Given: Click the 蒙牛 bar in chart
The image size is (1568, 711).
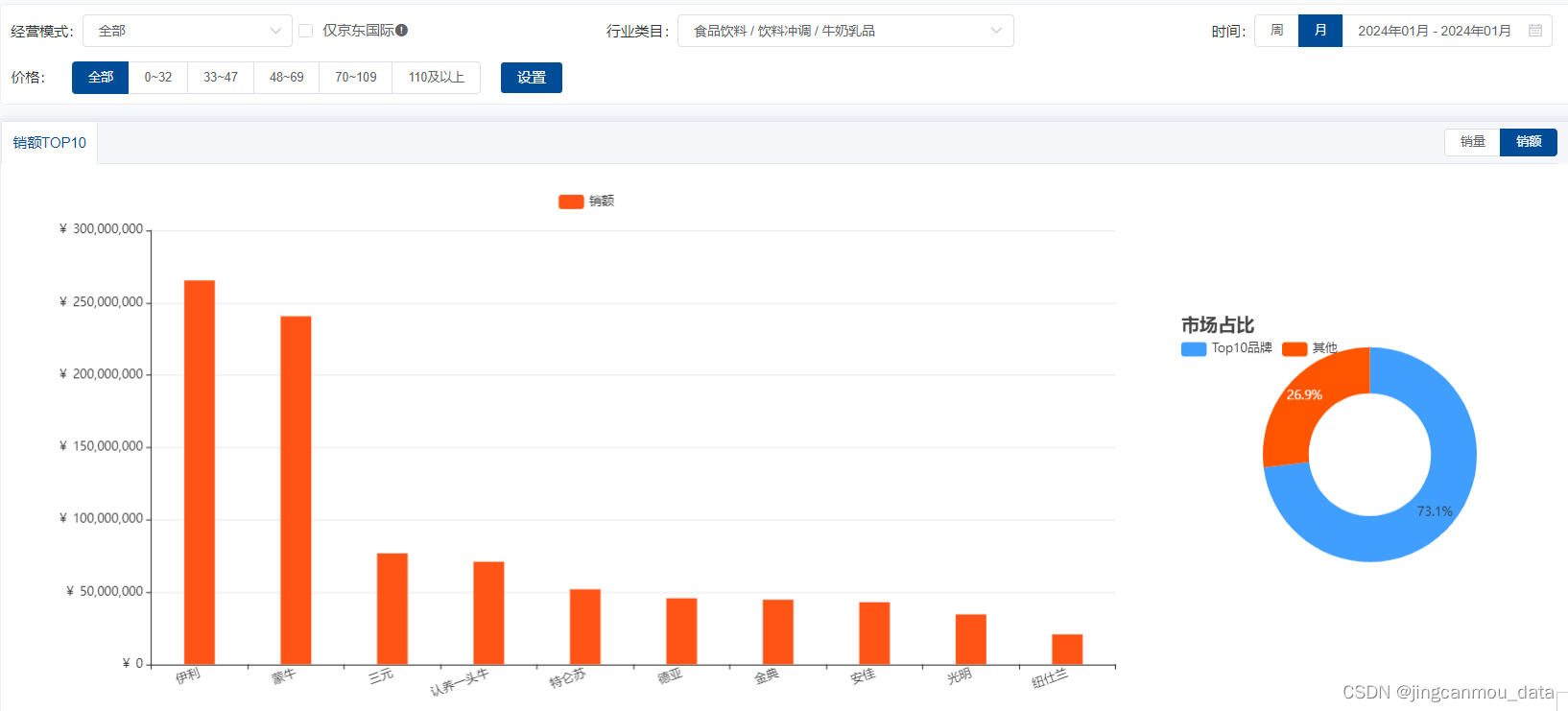Looking at the screenshot, I should pyautogui.click(x=296, y=490).
